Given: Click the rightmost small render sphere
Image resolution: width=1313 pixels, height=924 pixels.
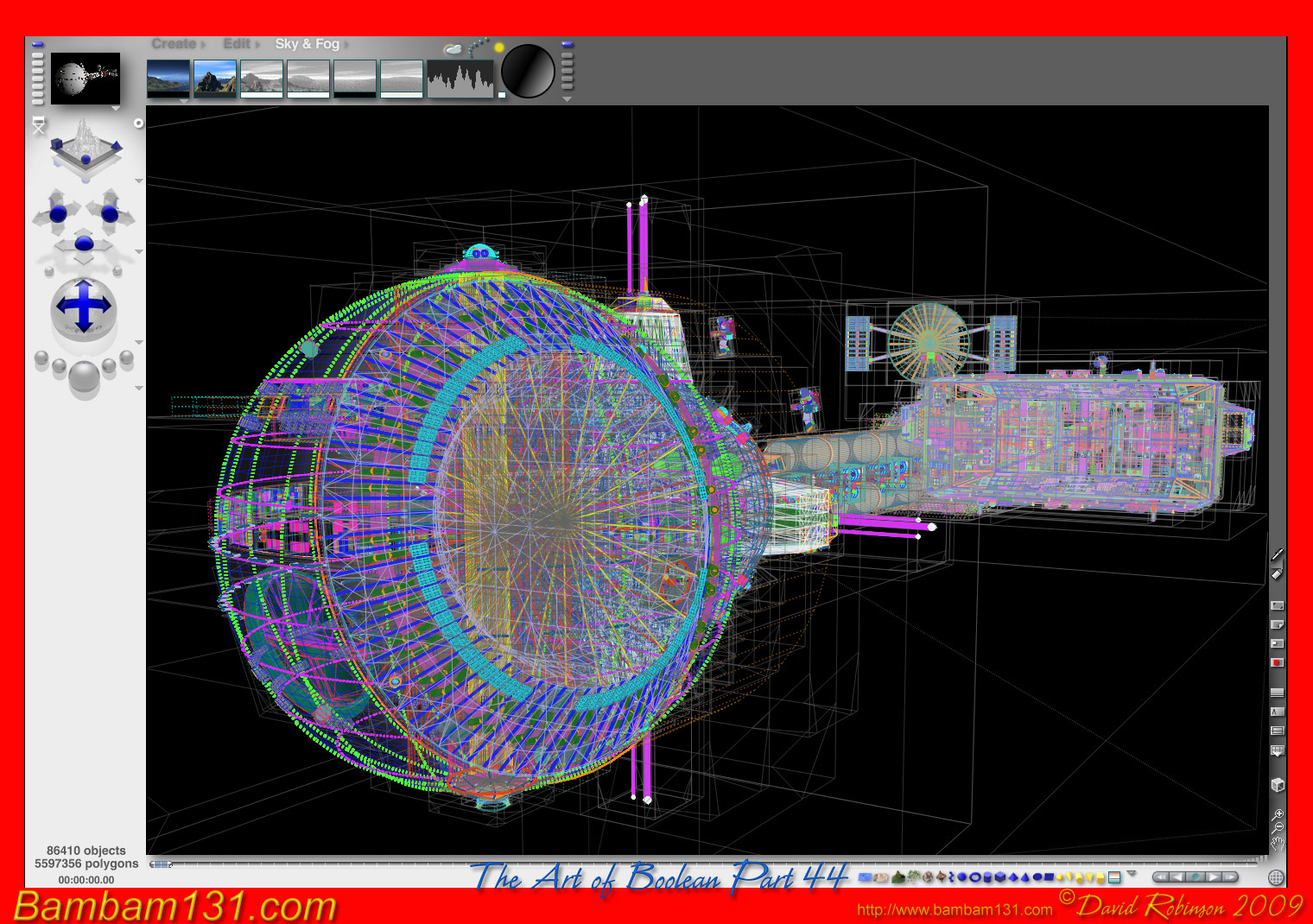Looking at the screenshot, I should click(127, 358).
